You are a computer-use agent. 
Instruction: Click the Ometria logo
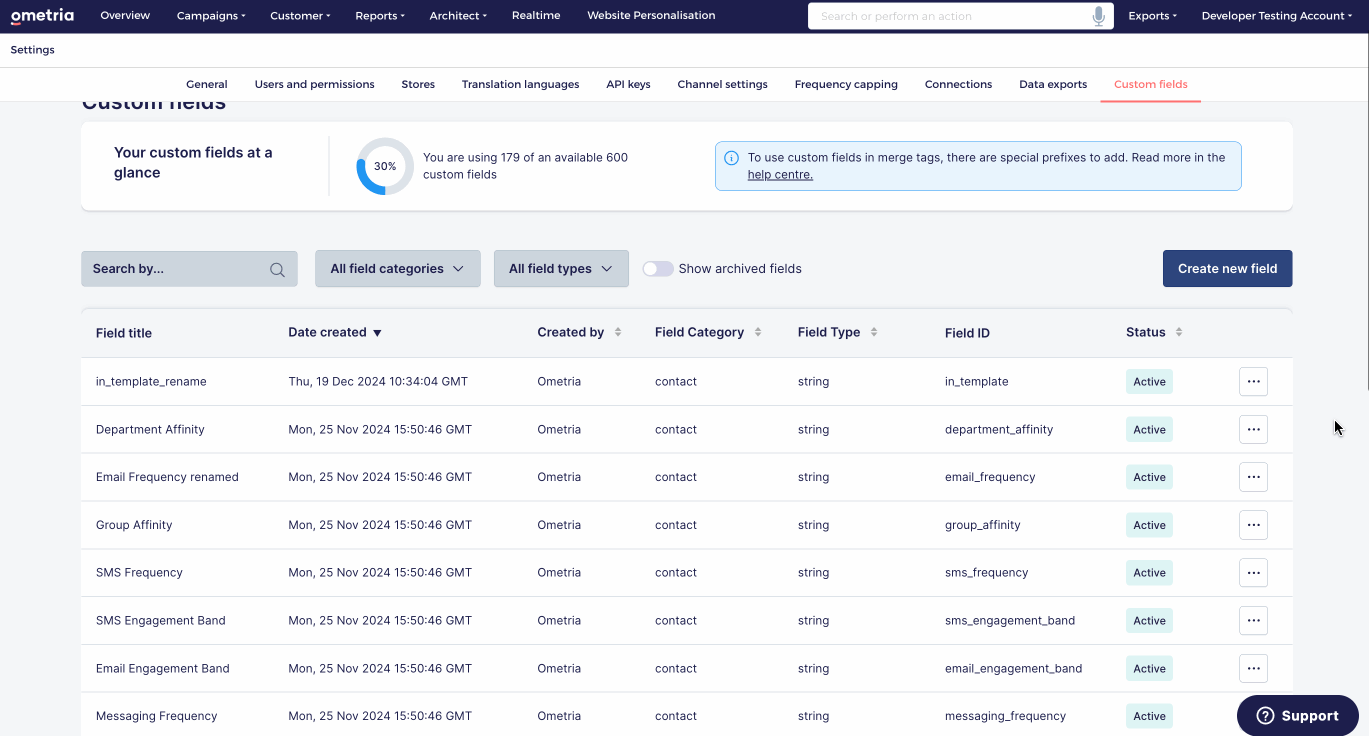click(x=42, y=16)
